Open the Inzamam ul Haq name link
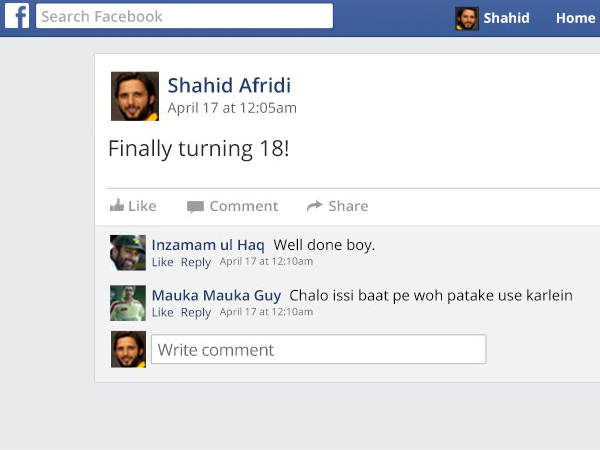 coord(208,244)
